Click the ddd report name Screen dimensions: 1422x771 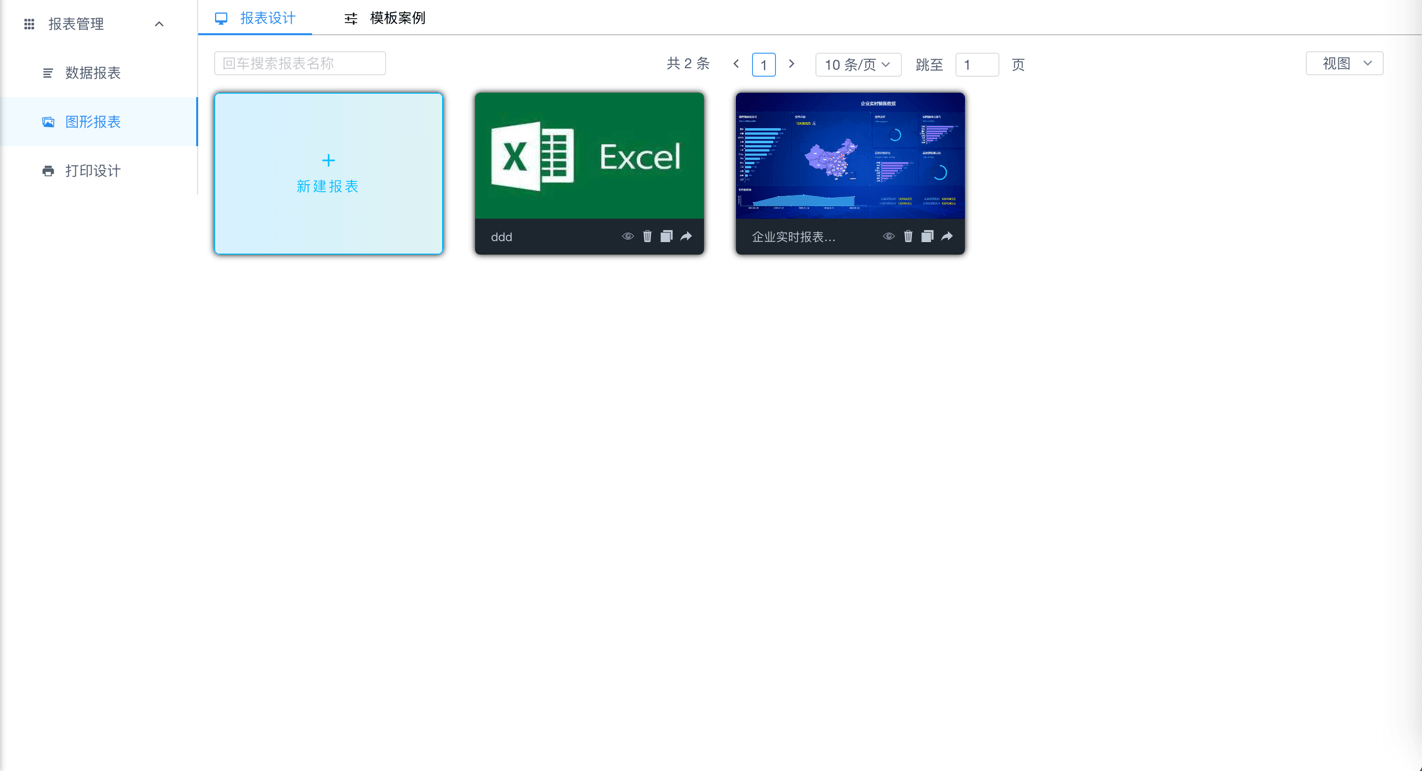(x=502, y=237)
